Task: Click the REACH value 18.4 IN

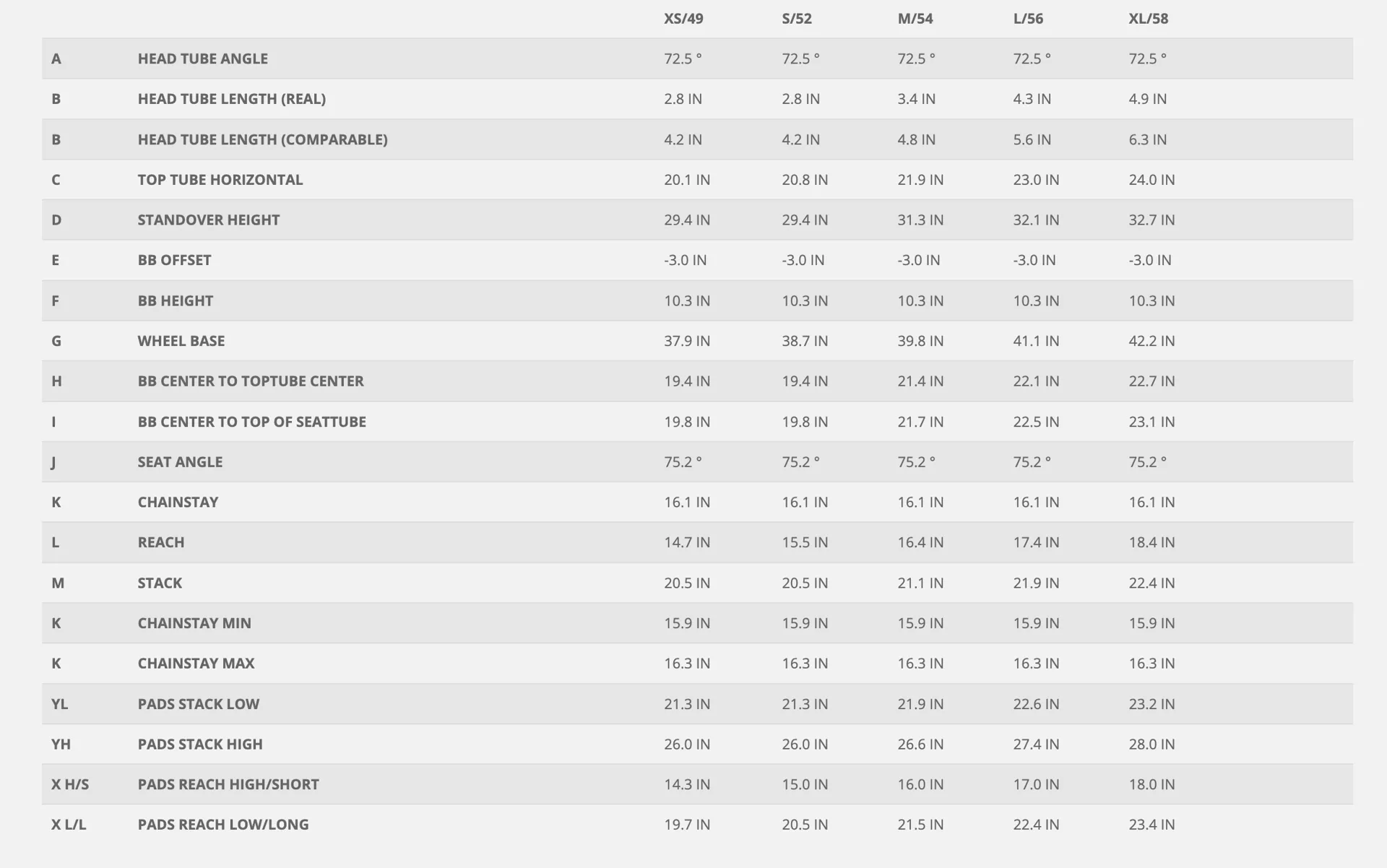Action: point(1151,542)
